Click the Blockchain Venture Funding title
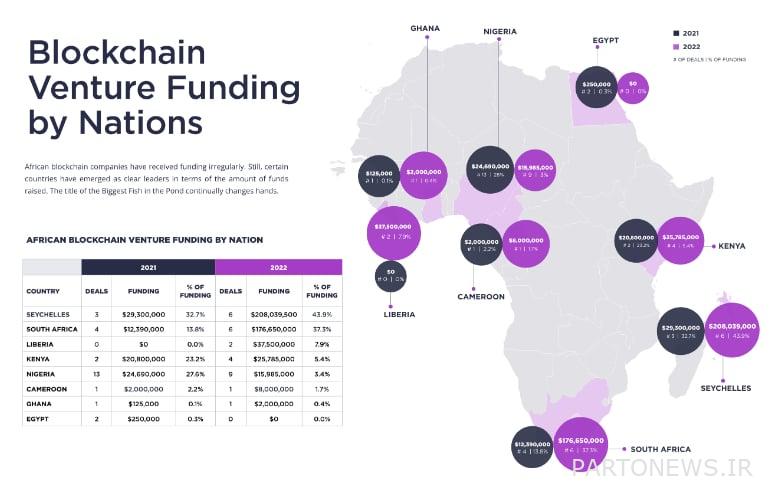769x491 pixels. (x=164, y=87)
